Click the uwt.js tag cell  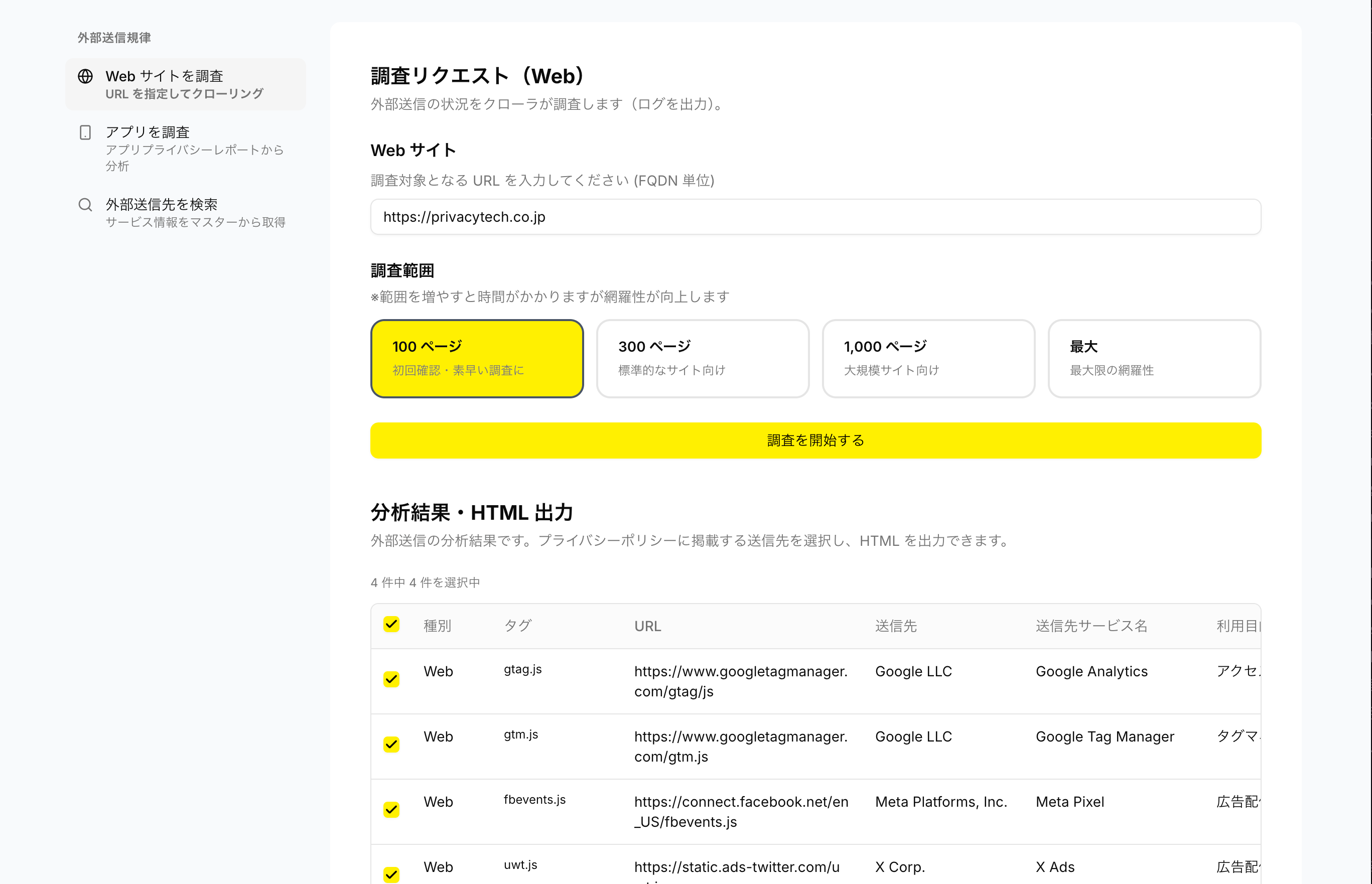click(x=521, y=865)
